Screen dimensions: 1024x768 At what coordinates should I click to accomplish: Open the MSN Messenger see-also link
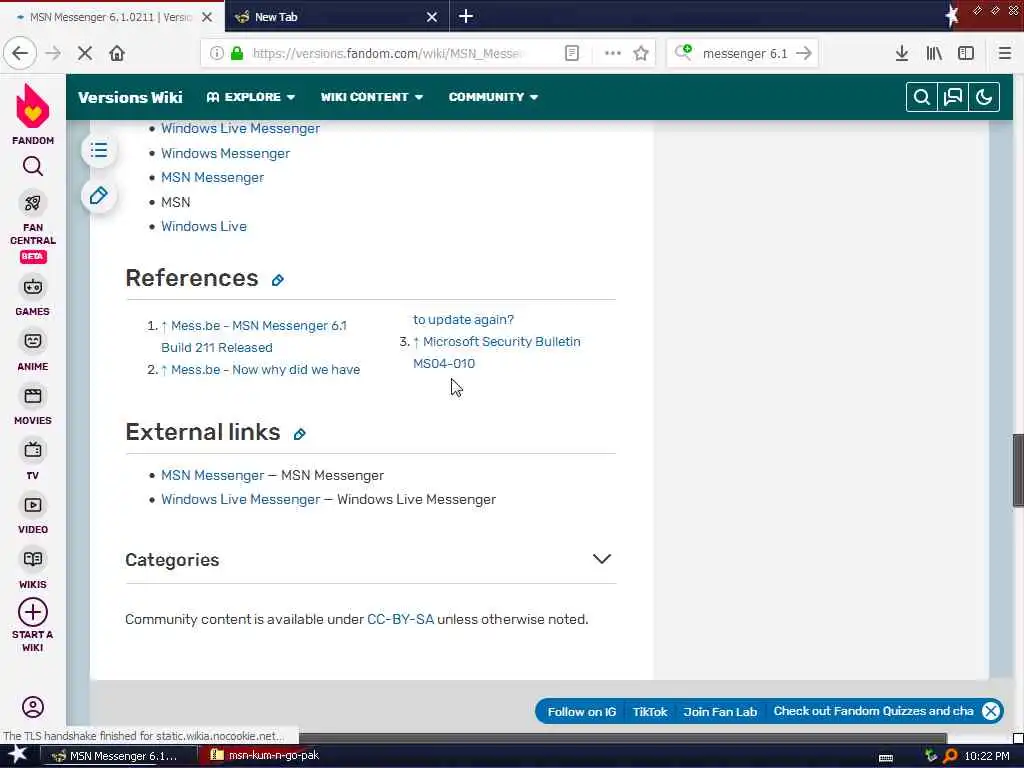(212, 178)
